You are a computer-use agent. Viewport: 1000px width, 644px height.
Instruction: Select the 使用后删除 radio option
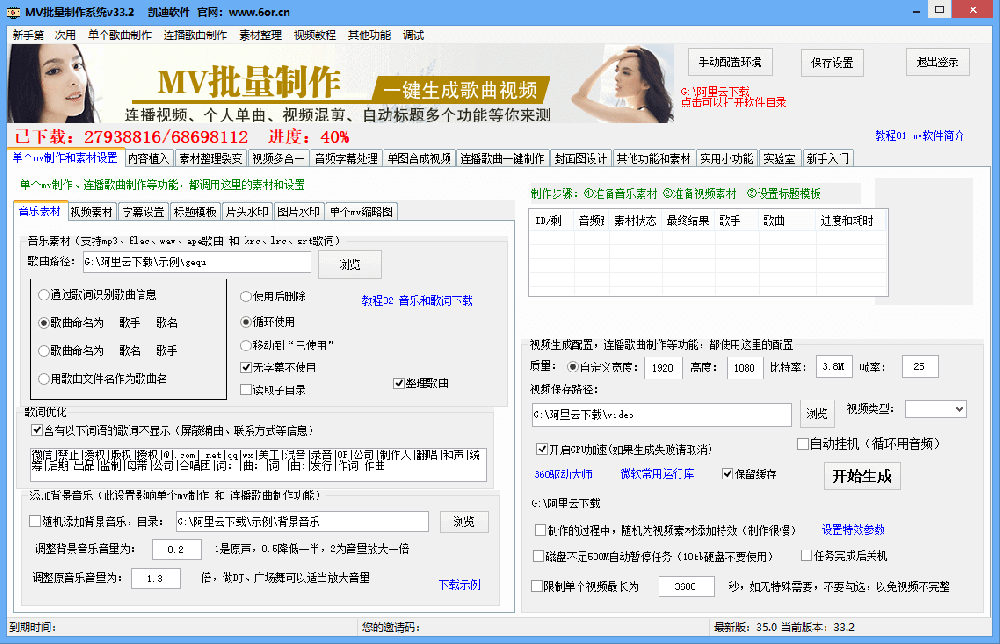coord(273,296)
